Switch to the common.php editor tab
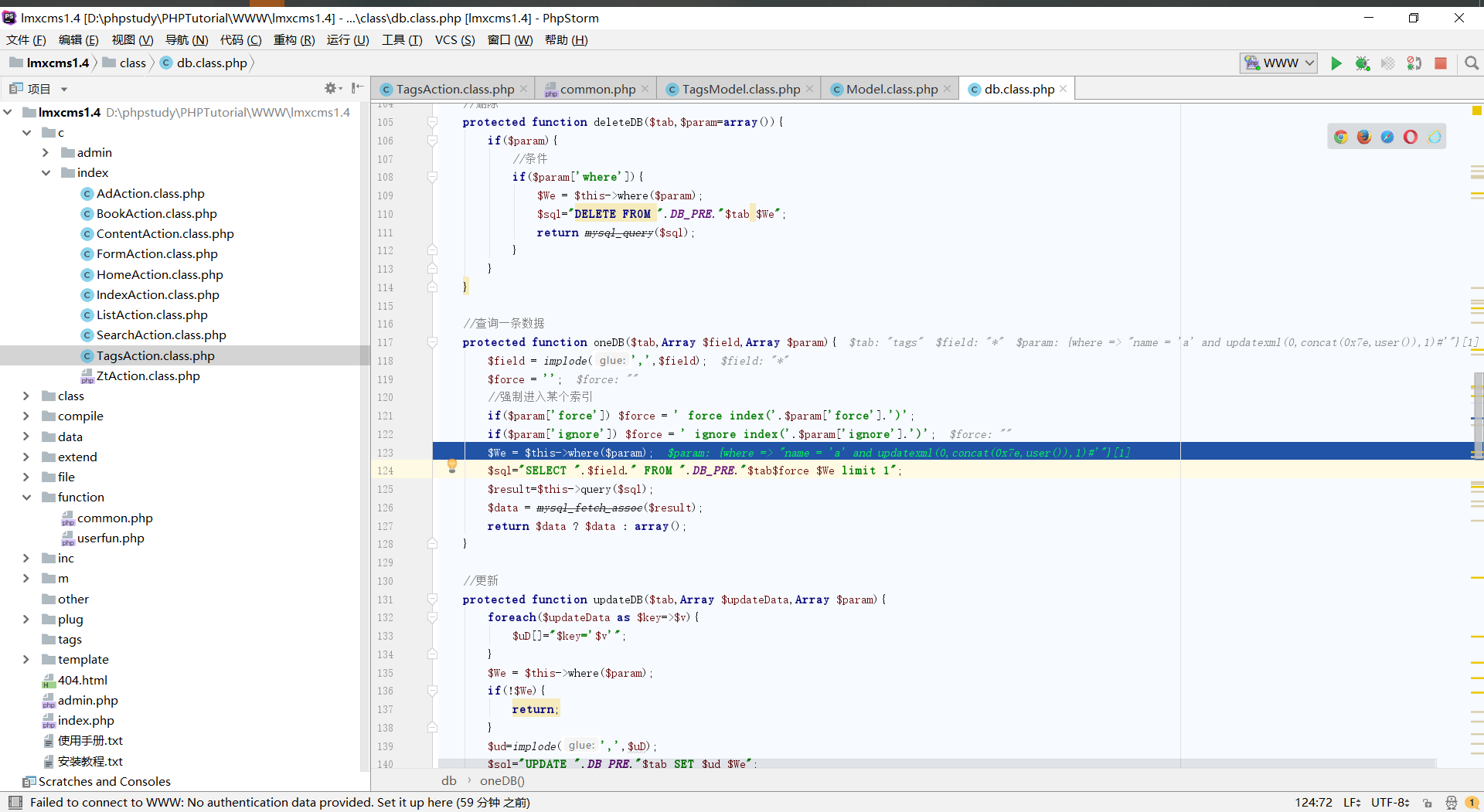Viewport: 1484px width, 812px height. (x=597, y=89)
